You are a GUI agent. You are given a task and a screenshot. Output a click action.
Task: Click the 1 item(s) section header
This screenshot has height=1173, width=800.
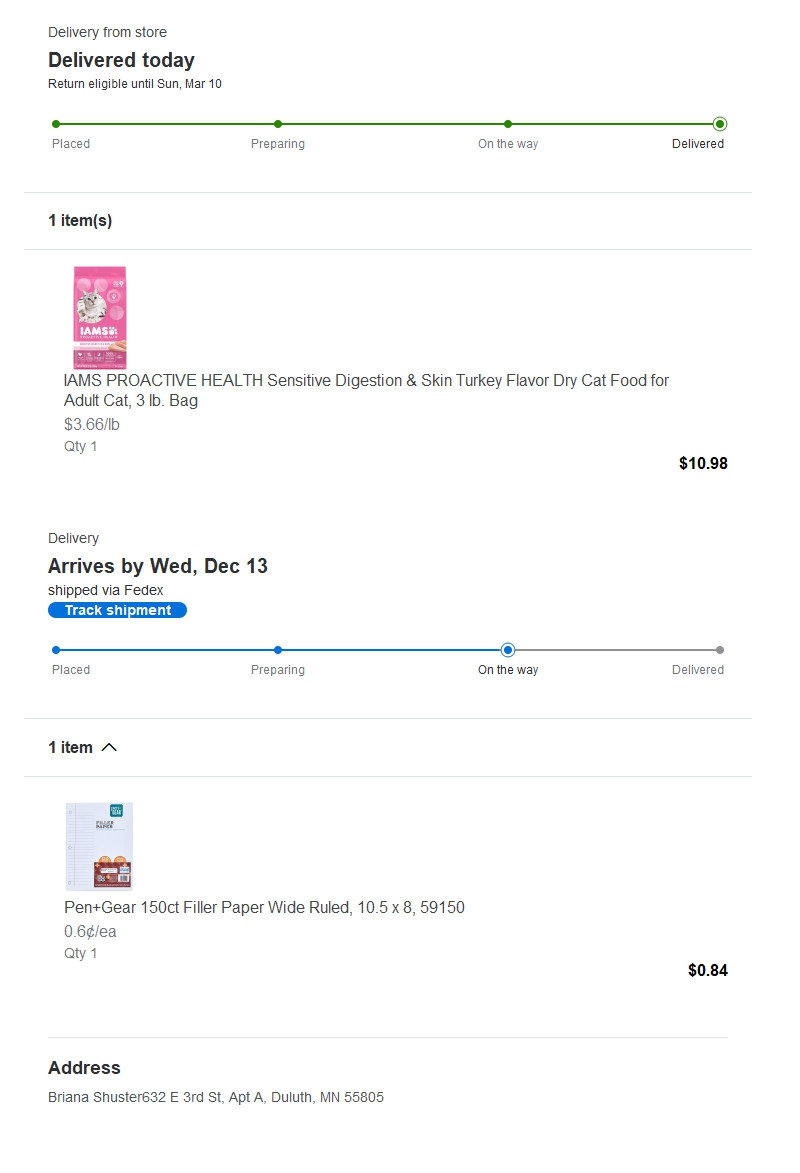(x=80, y=221)
